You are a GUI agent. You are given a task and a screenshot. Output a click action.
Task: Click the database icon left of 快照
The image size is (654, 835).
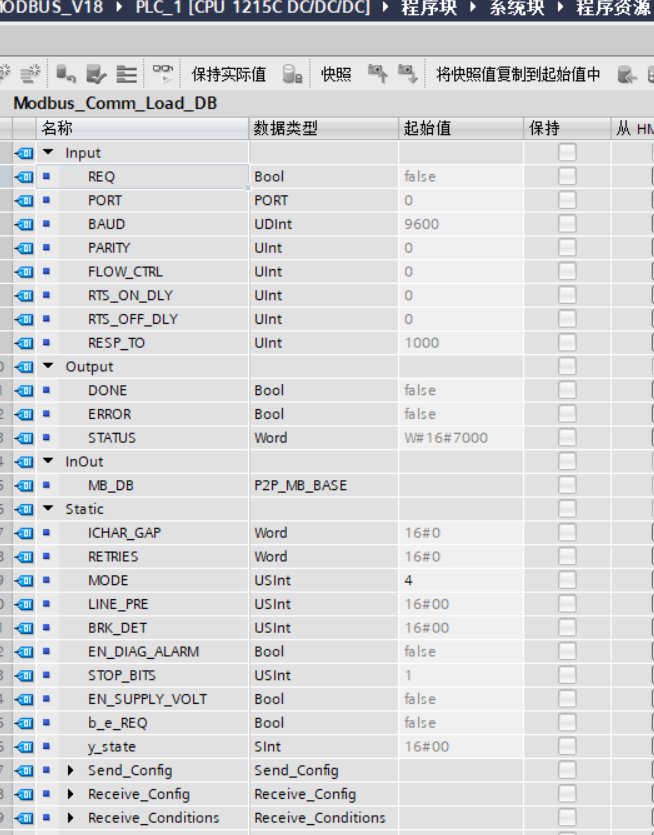[293, 74]
